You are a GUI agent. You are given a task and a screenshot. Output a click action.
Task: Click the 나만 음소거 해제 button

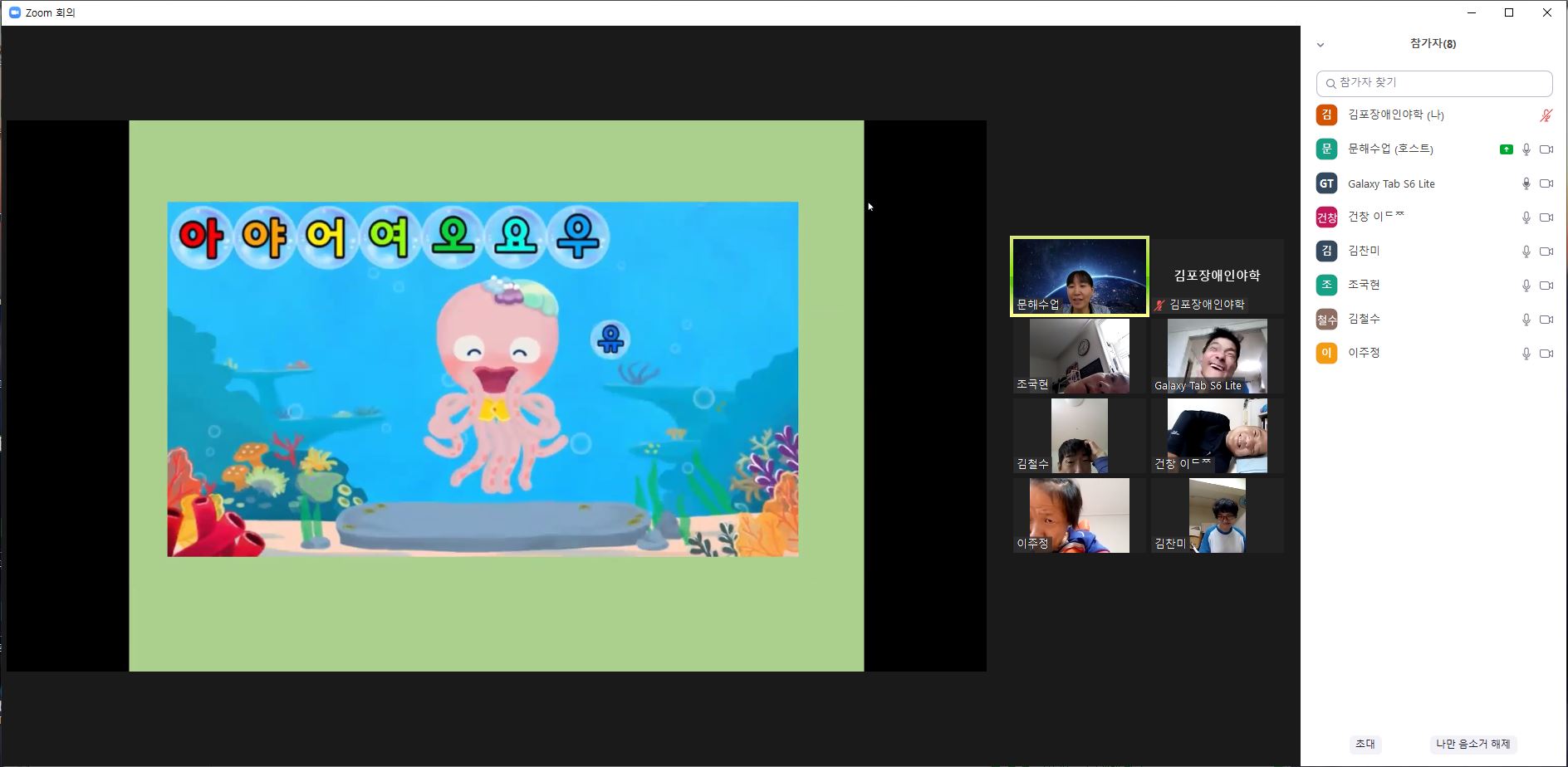pos(1472,744)
